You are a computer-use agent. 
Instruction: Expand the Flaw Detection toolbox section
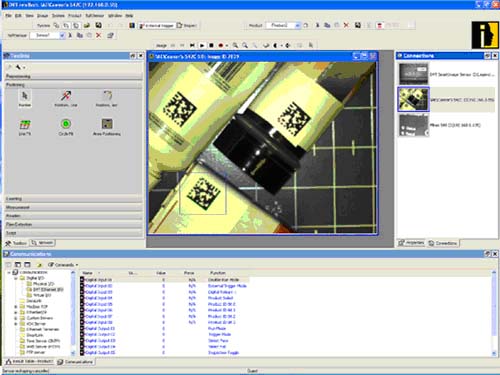coord(74,224)
